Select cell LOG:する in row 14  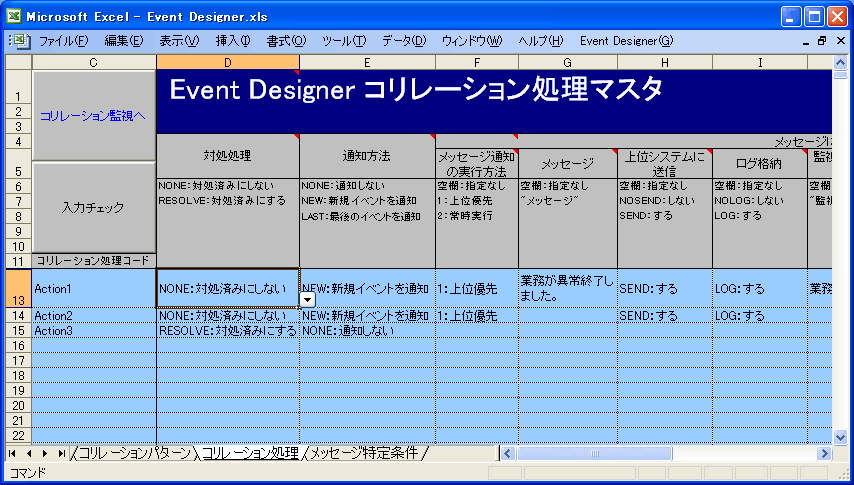point(760,316)
